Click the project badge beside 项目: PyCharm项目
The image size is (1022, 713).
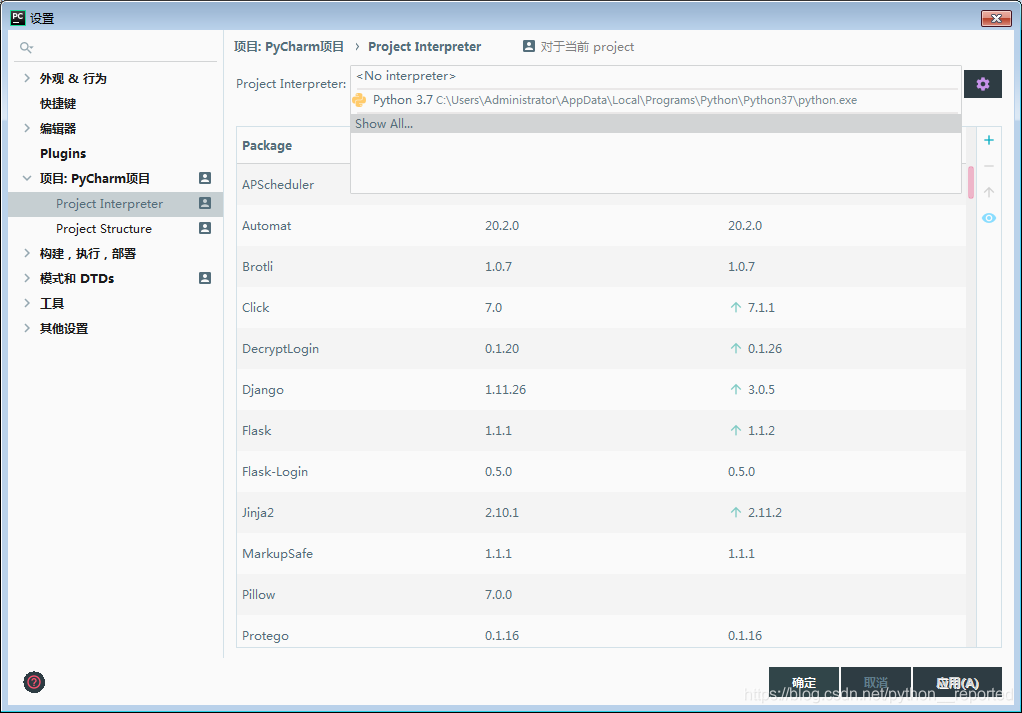coord(205,178)
